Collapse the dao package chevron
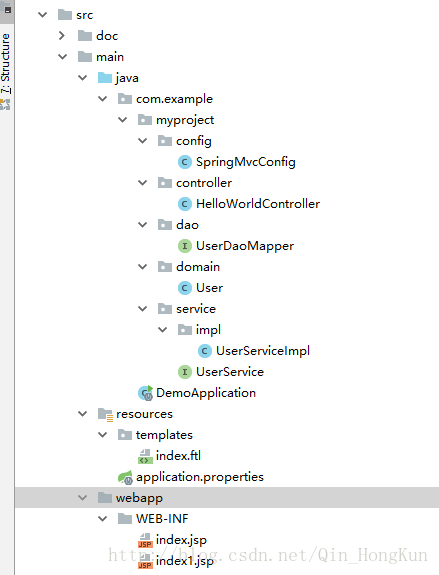The image size is (439, 575). (x=143, y=225)
